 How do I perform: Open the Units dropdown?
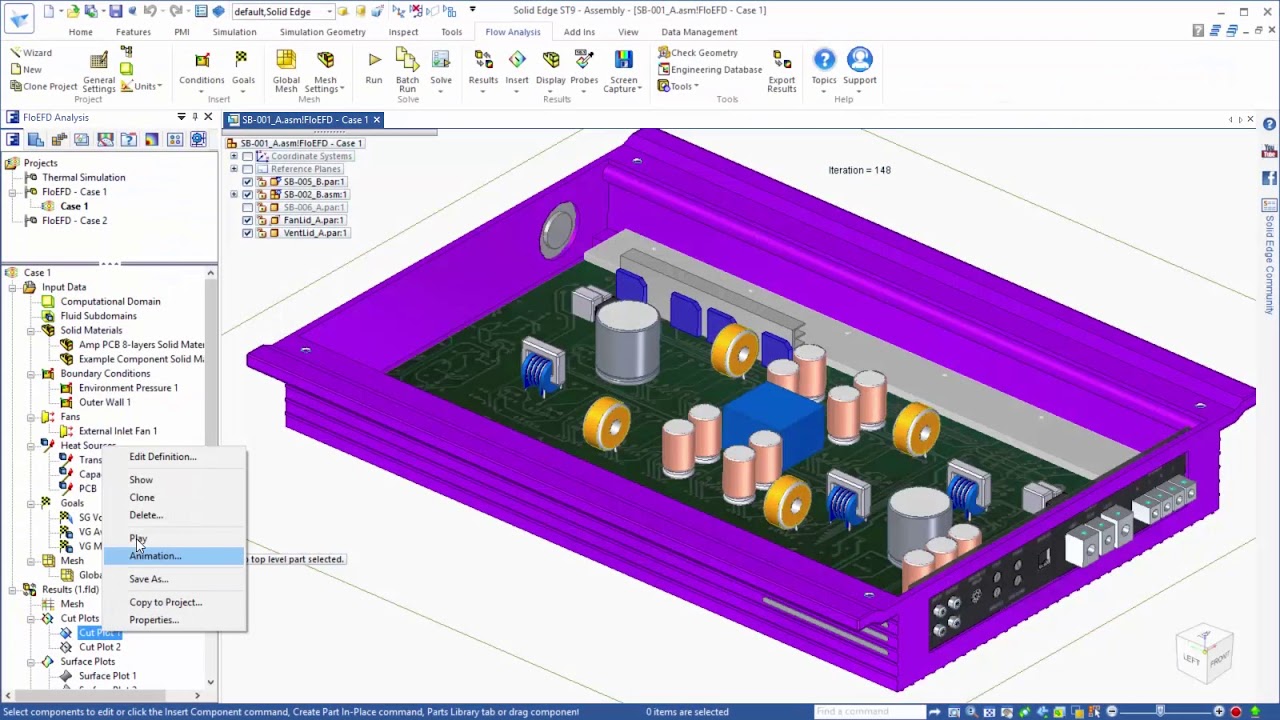point(142,86)
